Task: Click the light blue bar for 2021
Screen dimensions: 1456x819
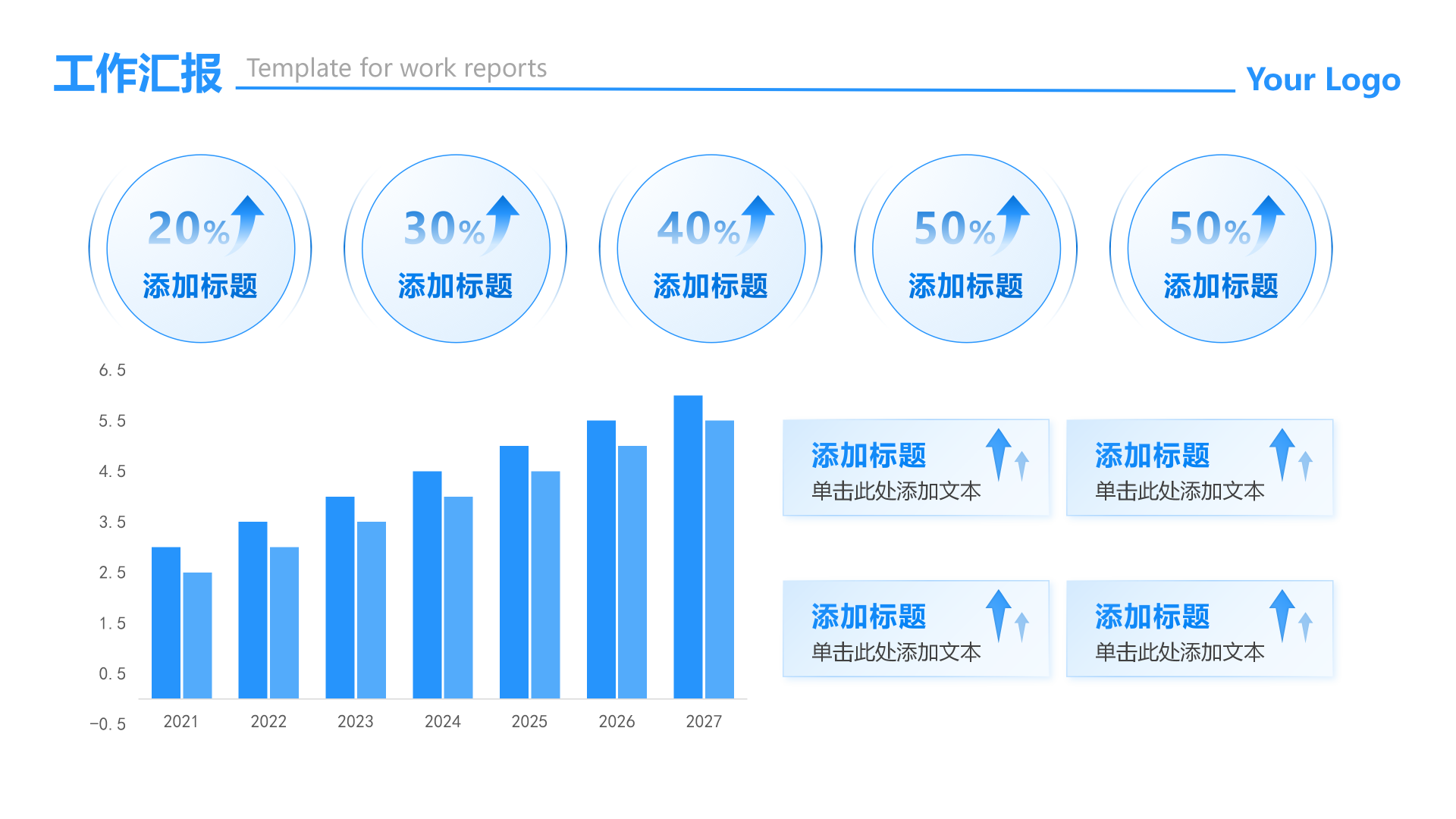Action: tap(197, 635)
